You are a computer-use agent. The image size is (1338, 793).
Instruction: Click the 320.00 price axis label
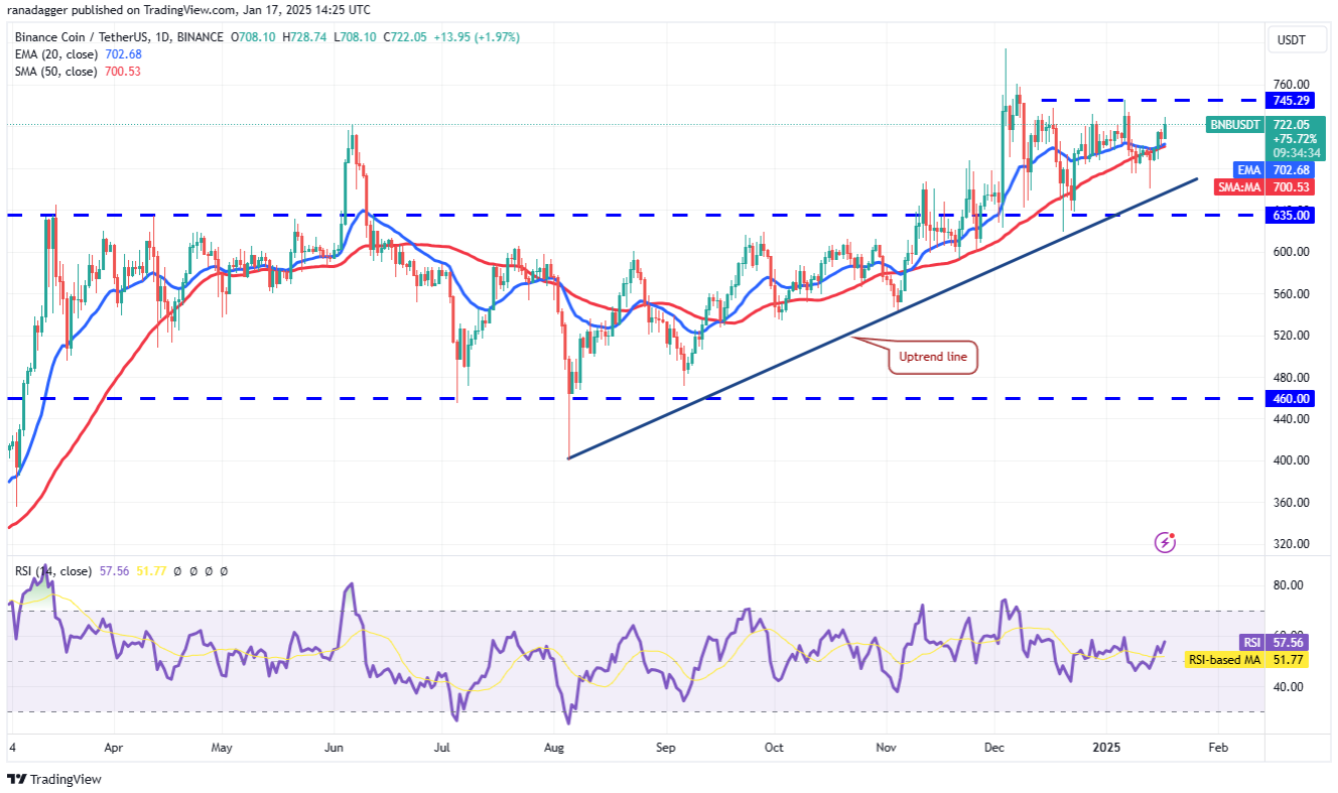[1290, 545]
